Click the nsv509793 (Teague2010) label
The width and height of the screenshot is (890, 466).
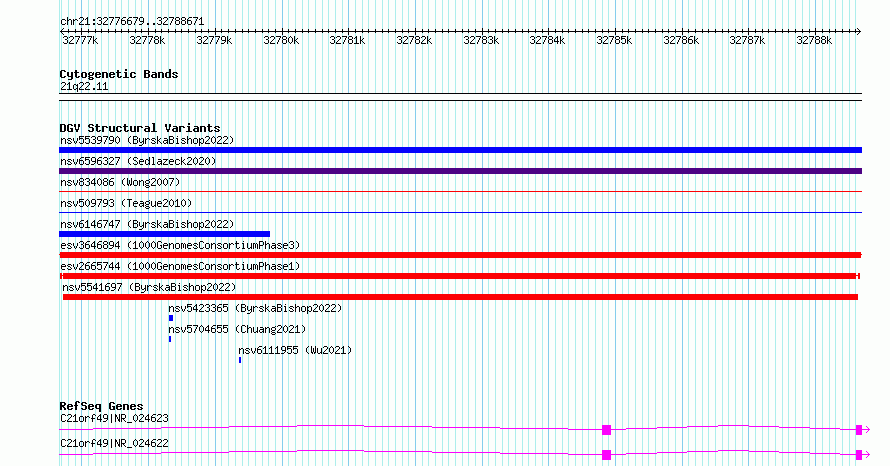126,203
